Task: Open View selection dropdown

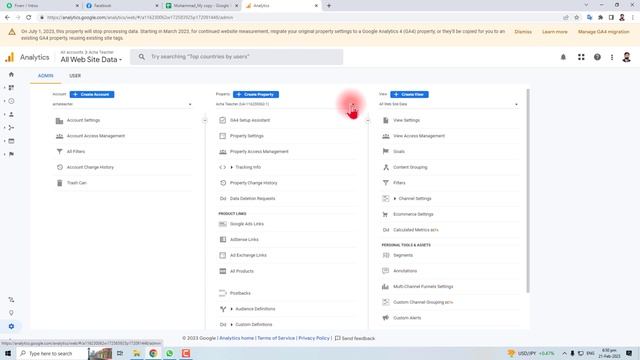Action: click(x=448, y=104)
